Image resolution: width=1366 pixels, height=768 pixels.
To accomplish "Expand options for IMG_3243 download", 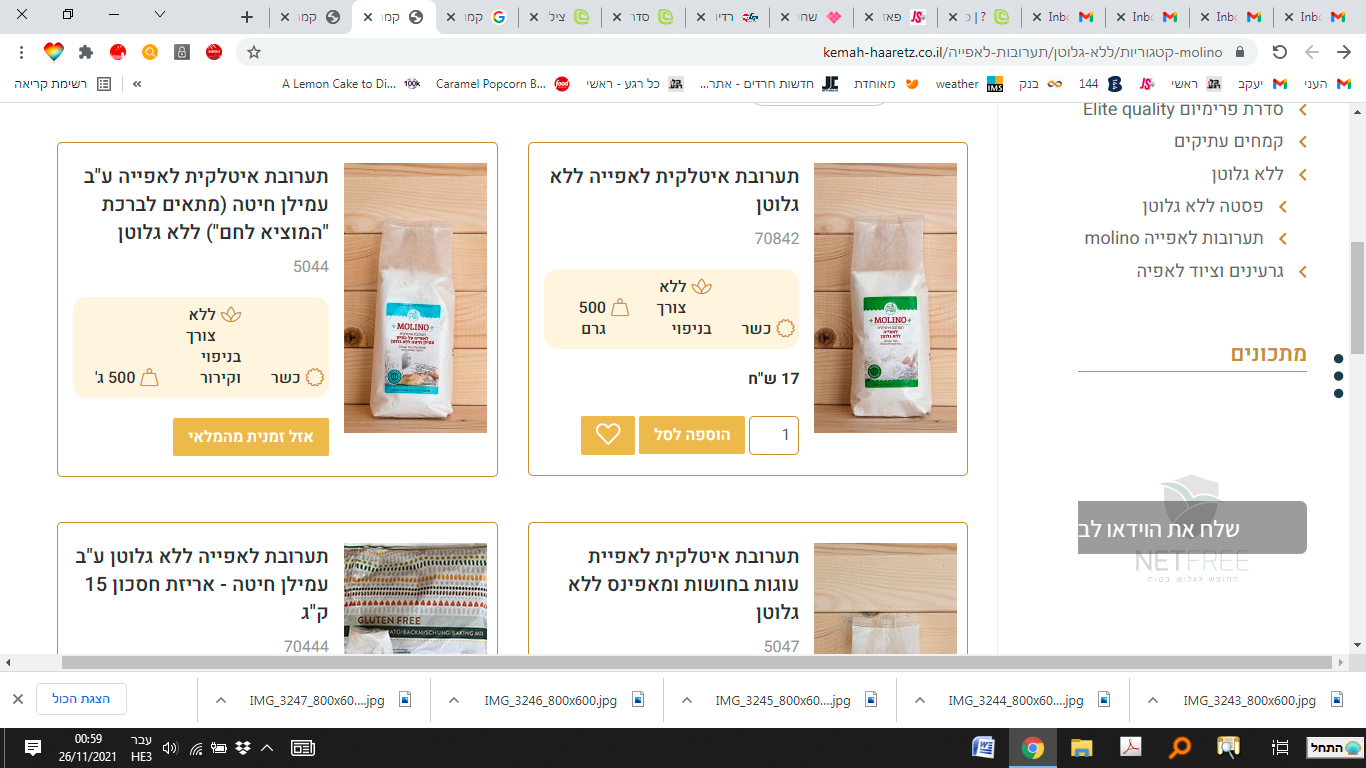I will (x=1153, y=700).
